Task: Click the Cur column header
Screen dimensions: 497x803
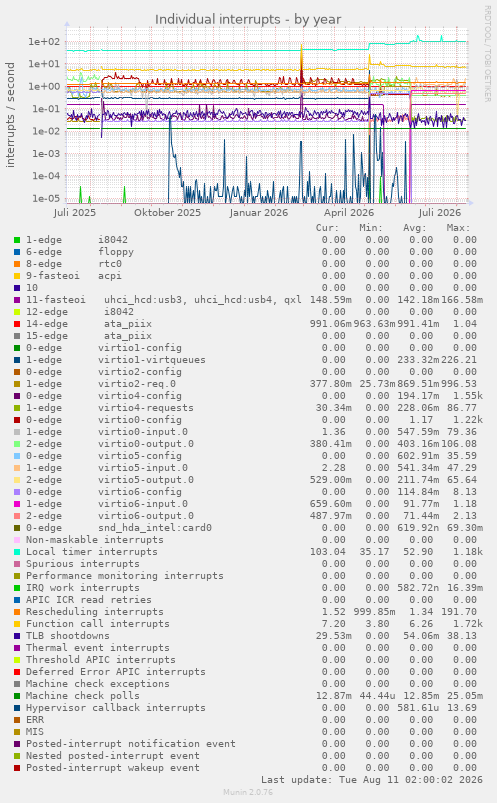Action: click(327, 228)
